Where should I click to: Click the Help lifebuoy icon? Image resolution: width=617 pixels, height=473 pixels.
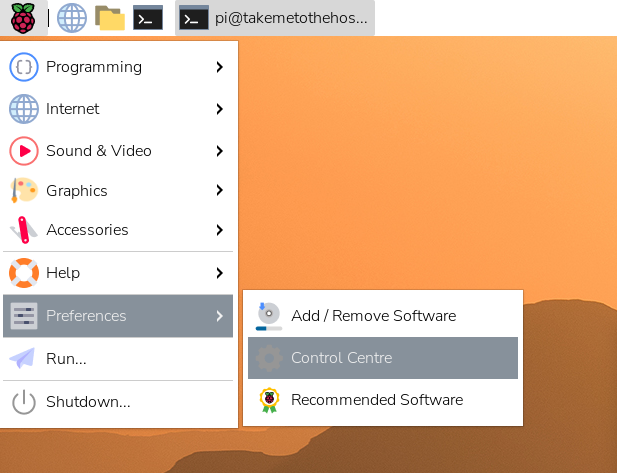[24, 273]
